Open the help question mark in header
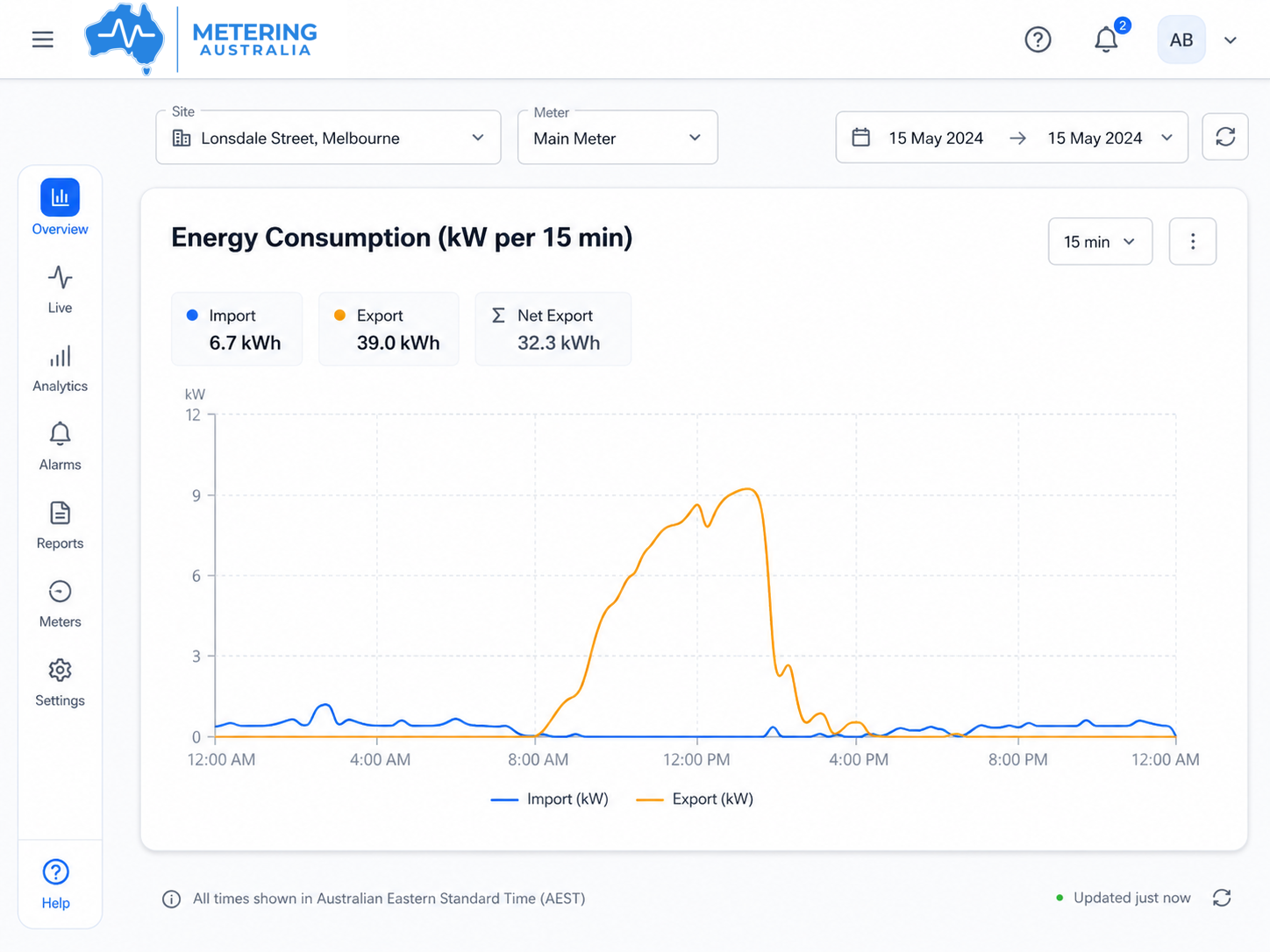1270x952 pixels. [1038, 39]
